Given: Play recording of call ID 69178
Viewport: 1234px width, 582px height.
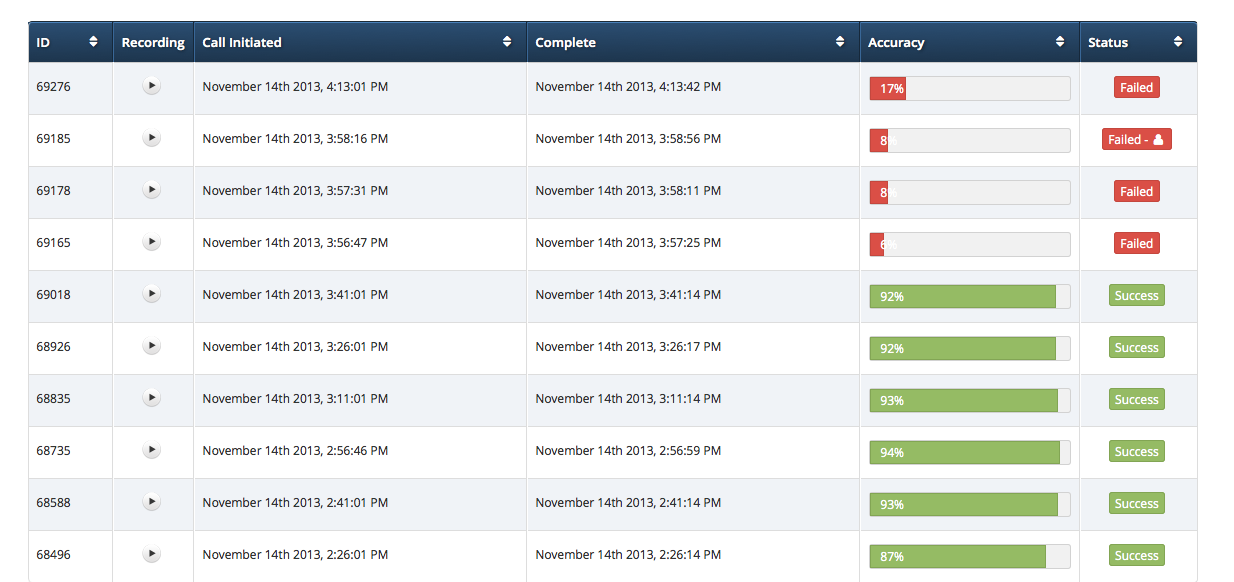Looking at the screenshot, I should pyautogui.click(x=151, y=190).
